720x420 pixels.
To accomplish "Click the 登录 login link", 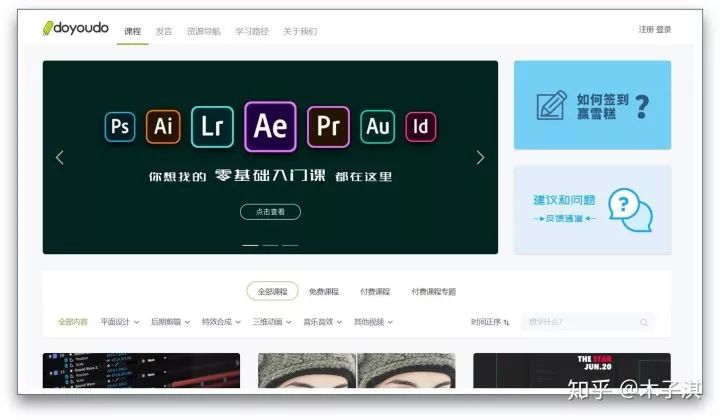I will pyautogui.click(x=664, y=30).
